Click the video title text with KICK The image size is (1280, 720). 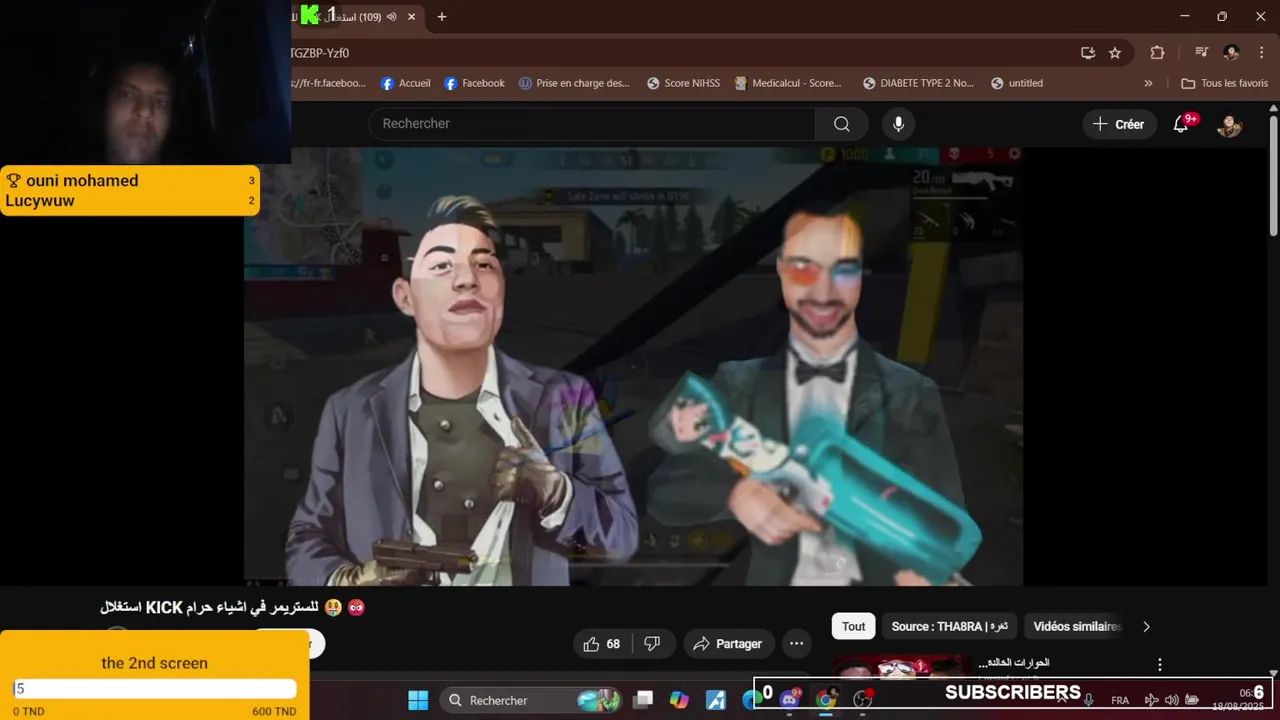233,607
